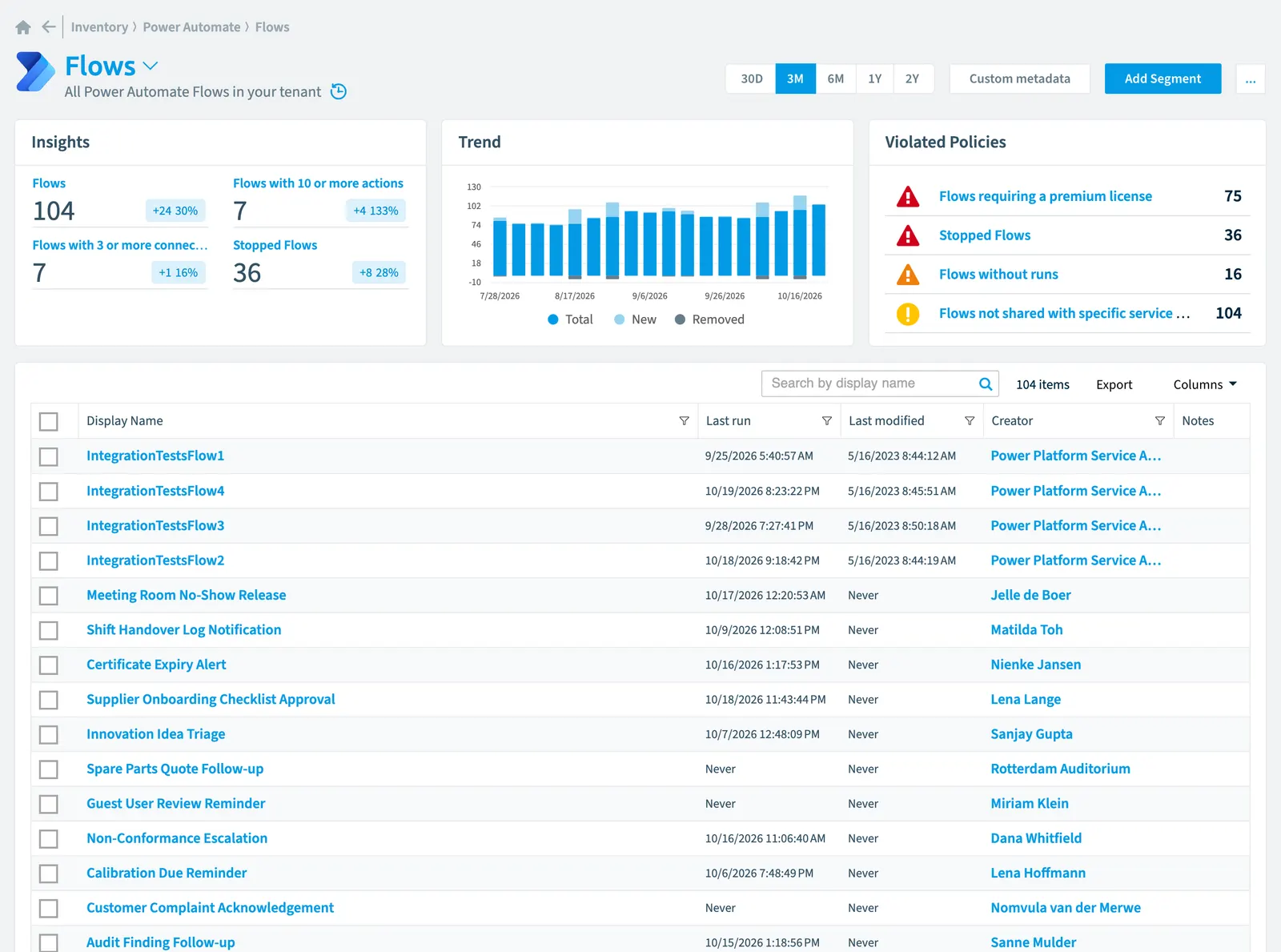The image size is (1281, 952).
Task: Open creator Dana Whitfield
Action: (1036, 838)
